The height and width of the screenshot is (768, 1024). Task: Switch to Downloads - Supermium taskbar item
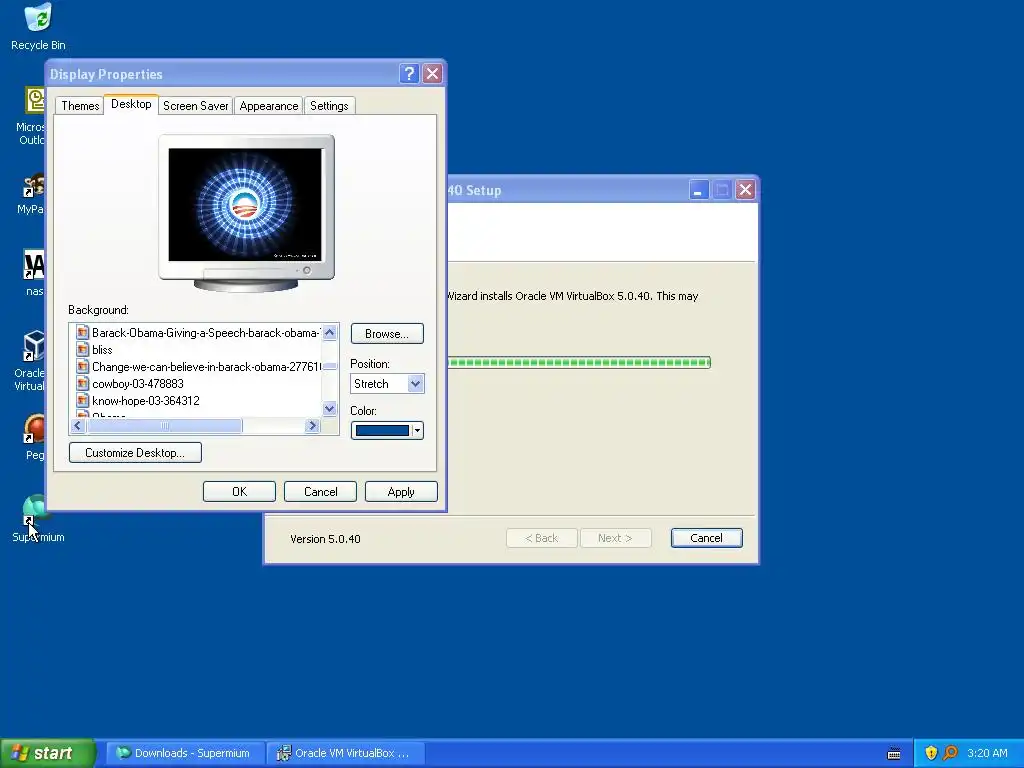(x=185, y=753)
